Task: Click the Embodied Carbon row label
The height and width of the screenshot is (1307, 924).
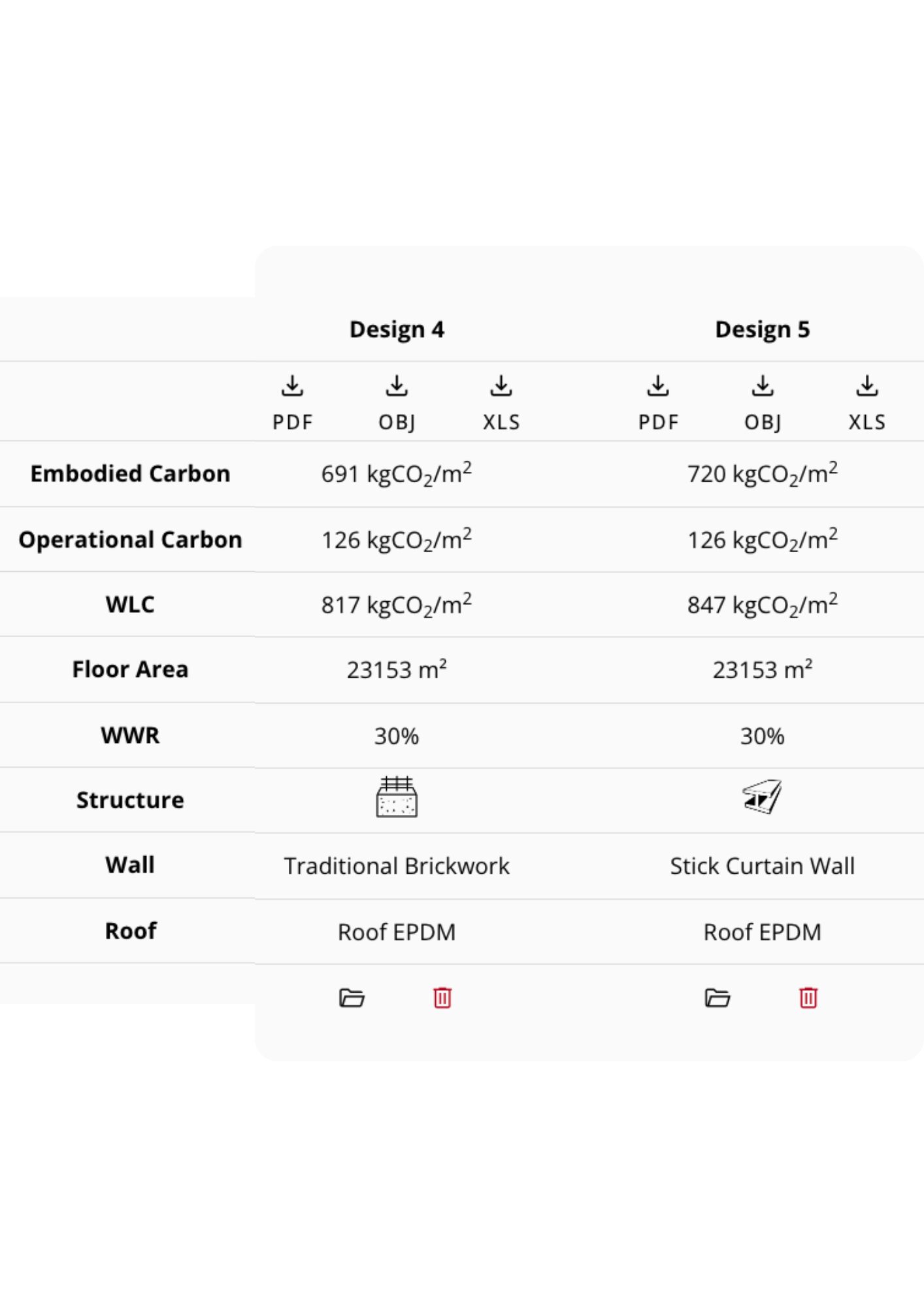Action: pyautogui.click(x=130, y=474)
